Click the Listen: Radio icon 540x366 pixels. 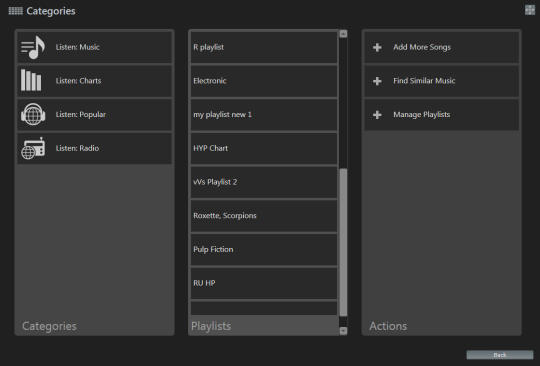[x=33, y=148]
